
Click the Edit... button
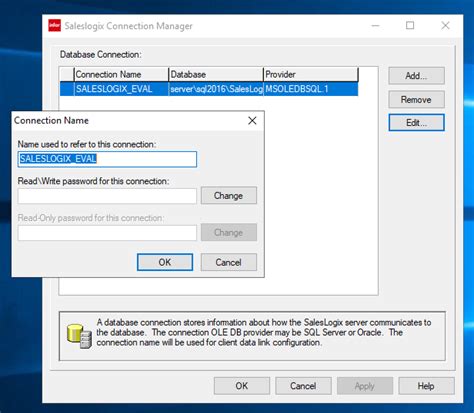click(416, 123)
